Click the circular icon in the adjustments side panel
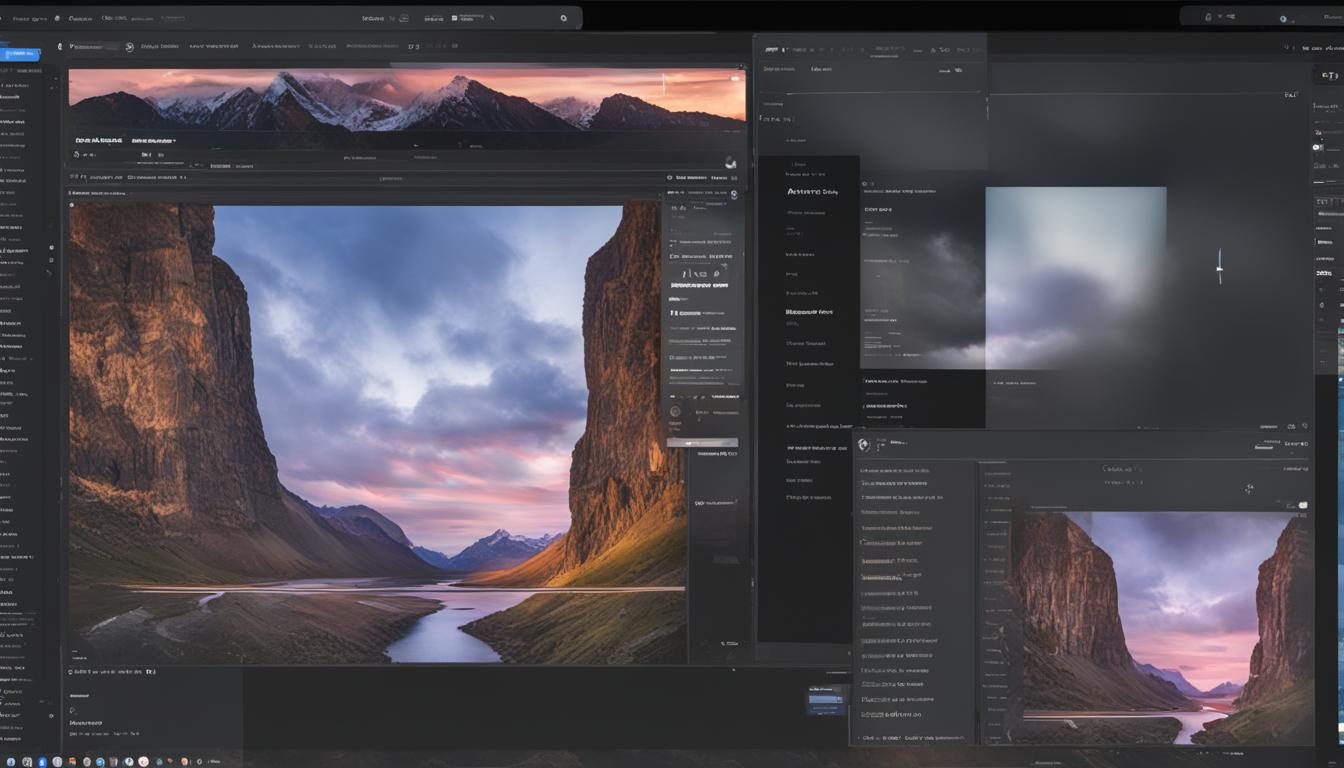Image resolution: width=1344 pixels, height=768 pixels. pos(675,411)
